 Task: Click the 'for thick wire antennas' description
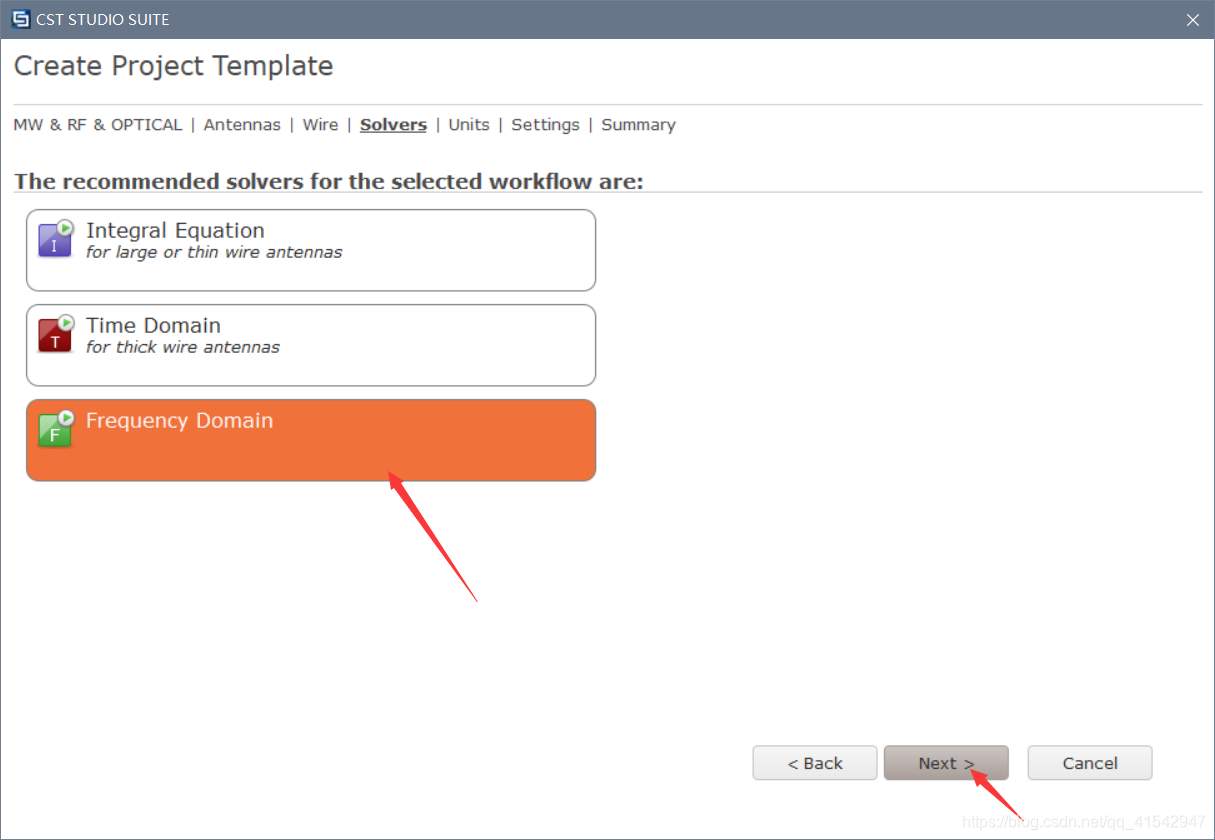(183, 347)
